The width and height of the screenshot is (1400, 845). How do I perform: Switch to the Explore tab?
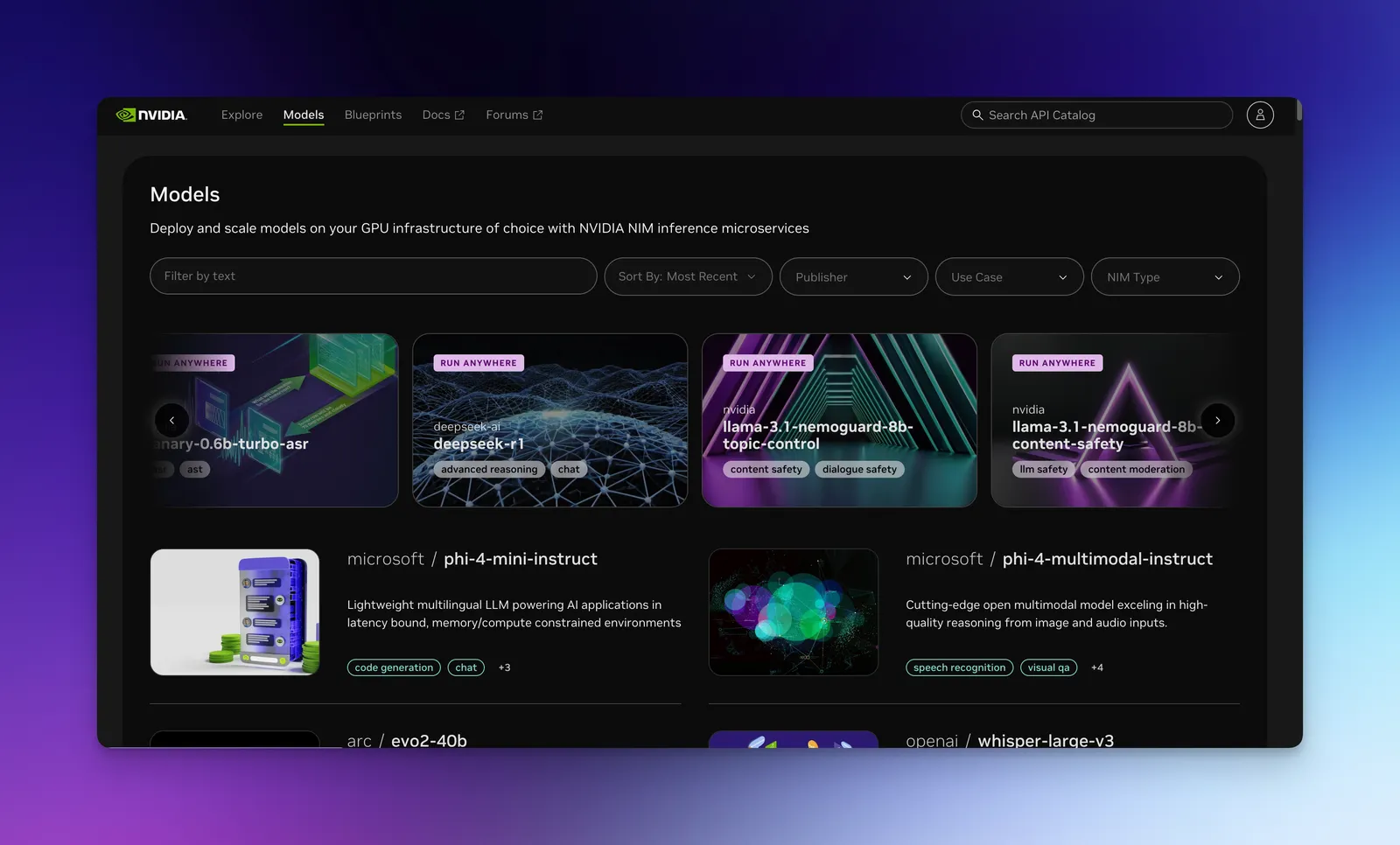click(x=241, y=115)
